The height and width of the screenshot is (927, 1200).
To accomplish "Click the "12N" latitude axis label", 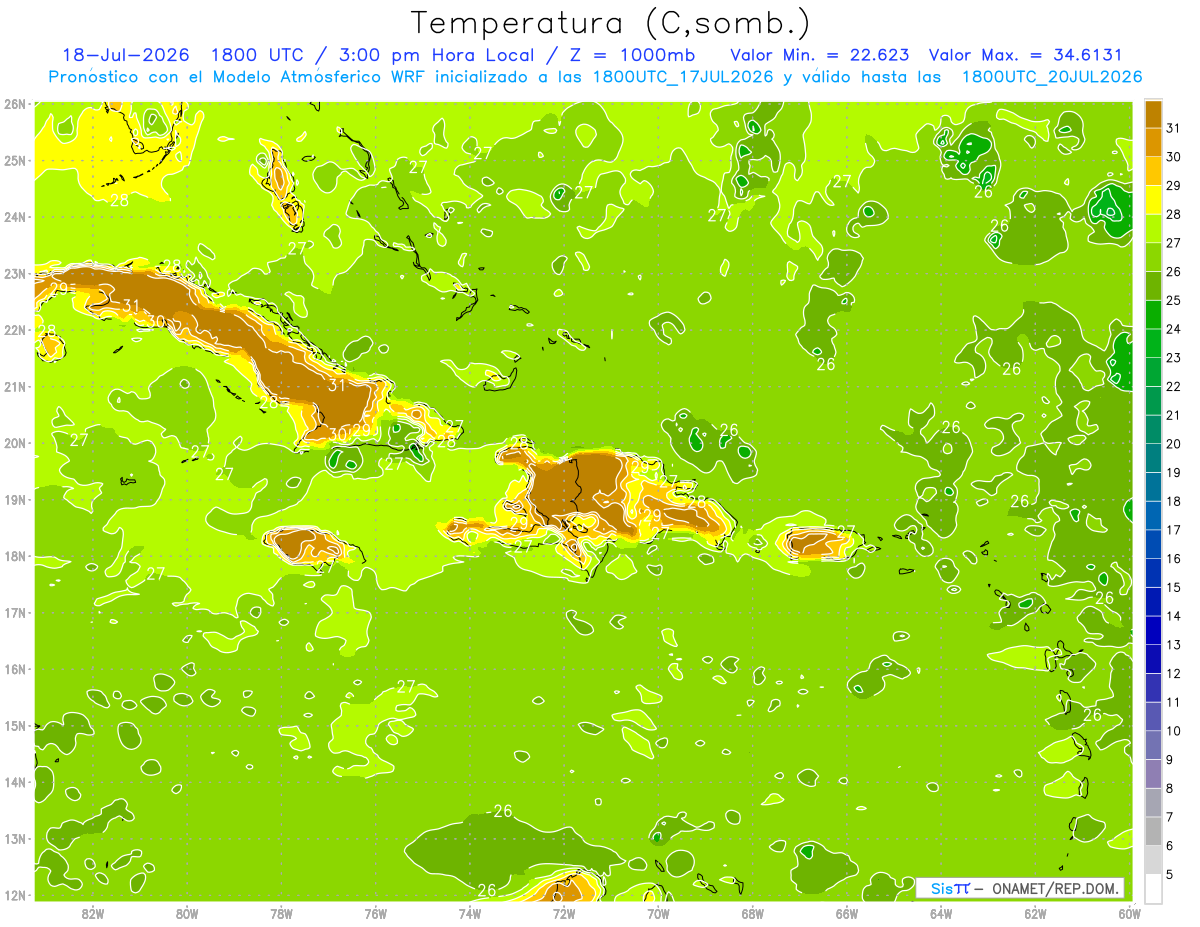I will [14, 895].
